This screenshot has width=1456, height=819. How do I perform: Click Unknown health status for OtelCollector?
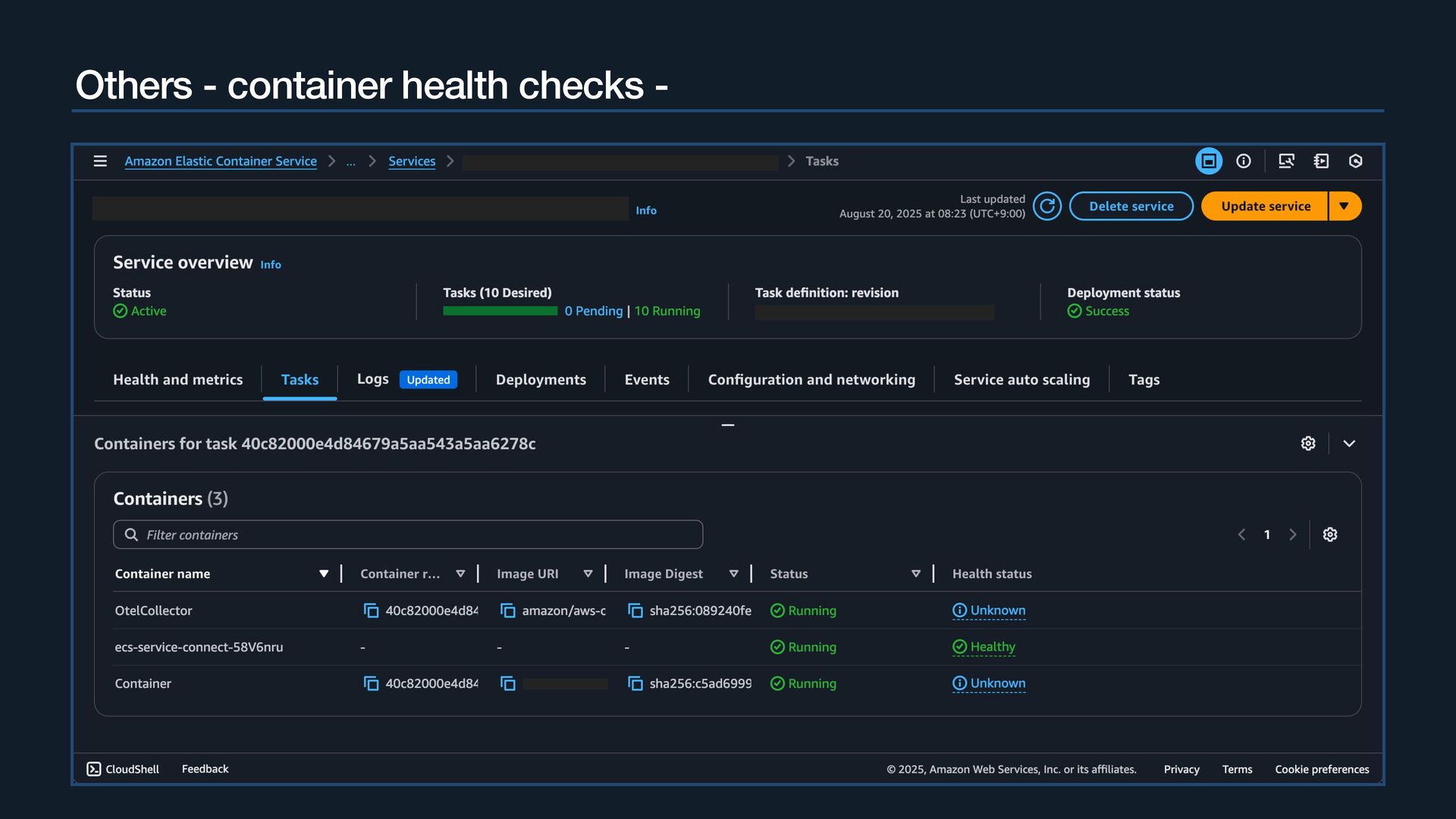tap(989, 610)
